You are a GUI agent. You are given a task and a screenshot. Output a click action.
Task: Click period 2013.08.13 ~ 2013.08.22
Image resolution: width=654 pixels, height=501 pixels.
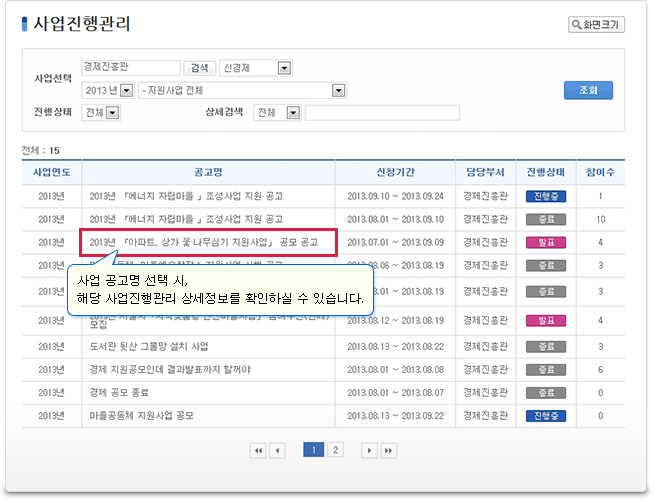pos(395,347)
